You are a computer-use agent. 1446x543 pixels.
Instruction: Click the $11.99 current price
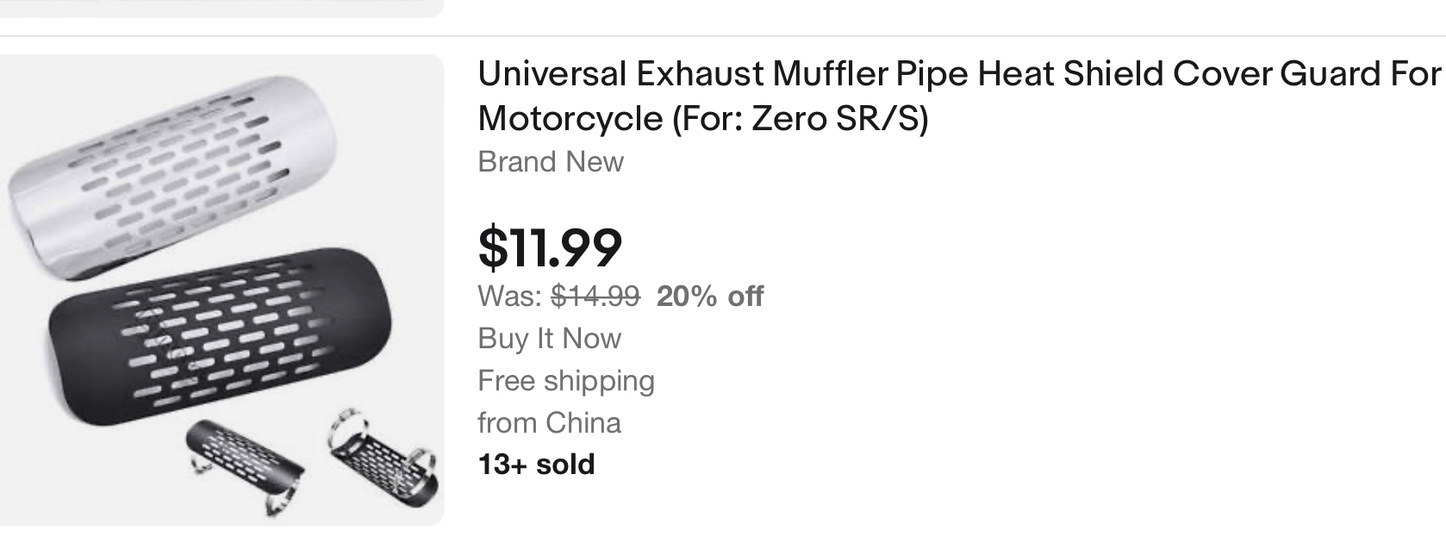point(550,247)
